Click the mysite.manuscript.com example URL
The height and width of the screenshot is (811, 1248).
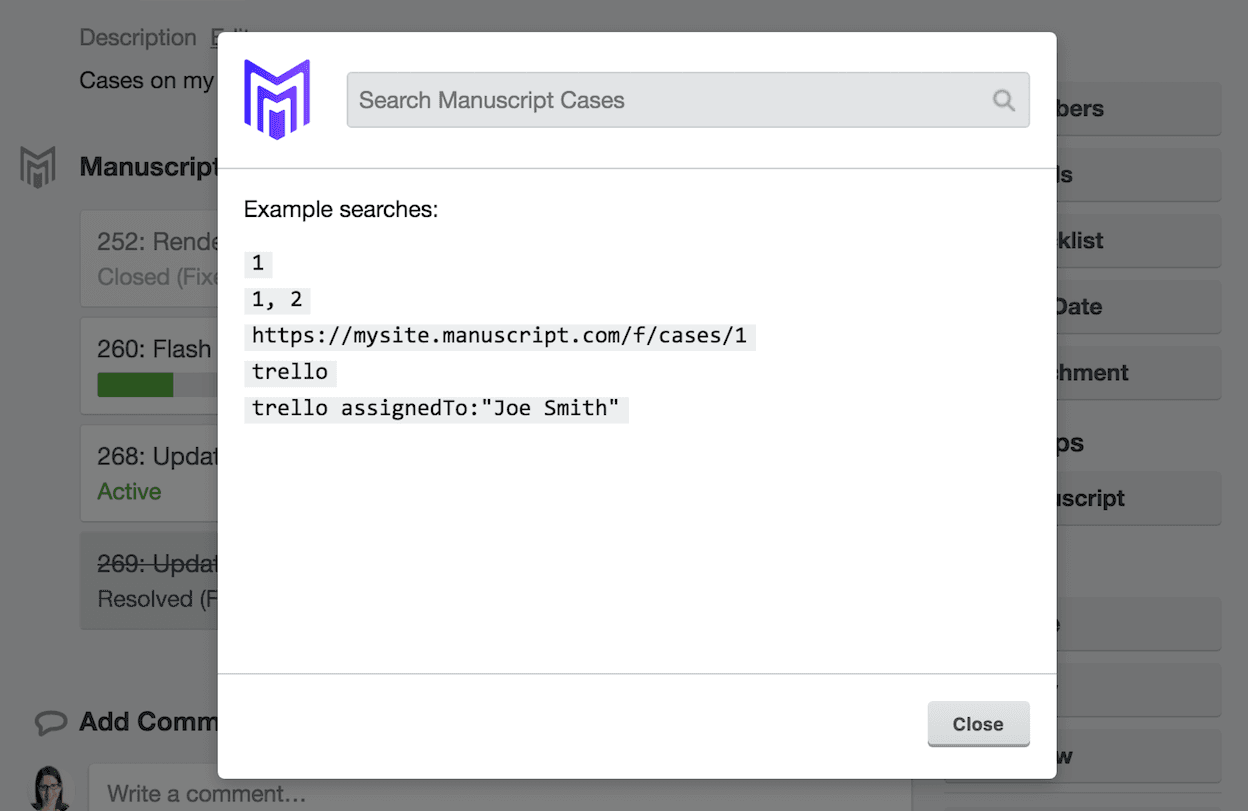coord(499,336)
